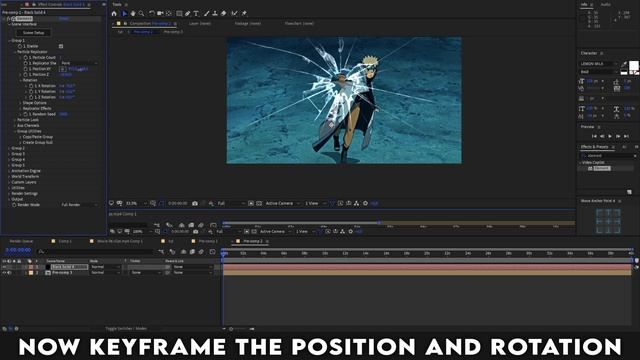Click the graph editor icon in timeline
This screenshot has width=640, height=360.
point(212,252)
